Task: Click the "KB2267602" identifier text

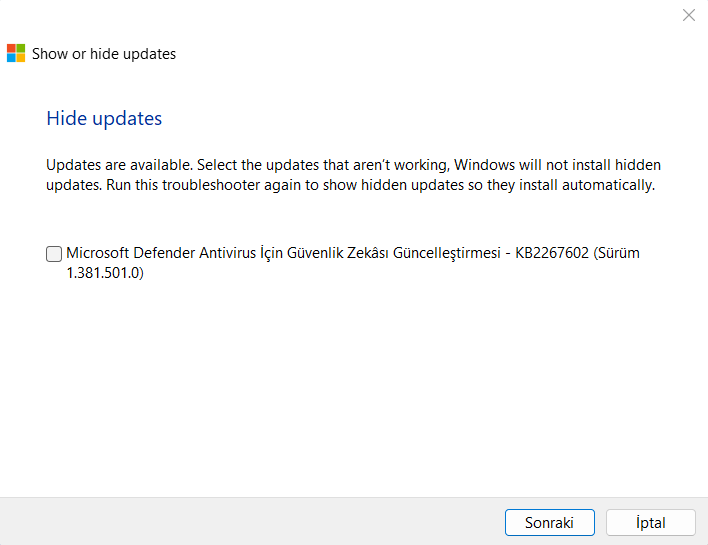Action: click(x=552, y=254)
